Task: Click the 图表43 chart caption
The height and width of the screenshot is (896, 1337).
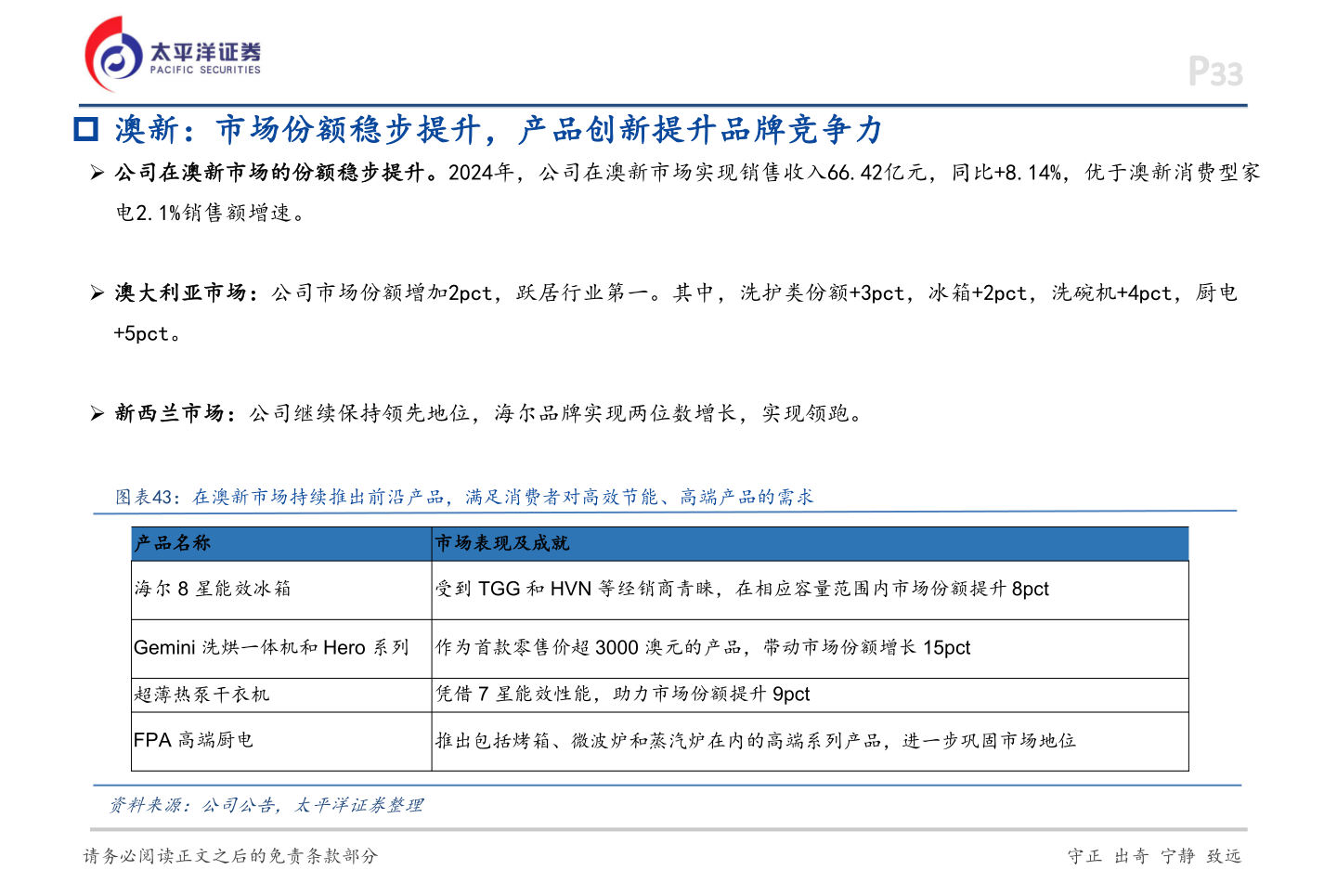Action: (x=464, y=497)
